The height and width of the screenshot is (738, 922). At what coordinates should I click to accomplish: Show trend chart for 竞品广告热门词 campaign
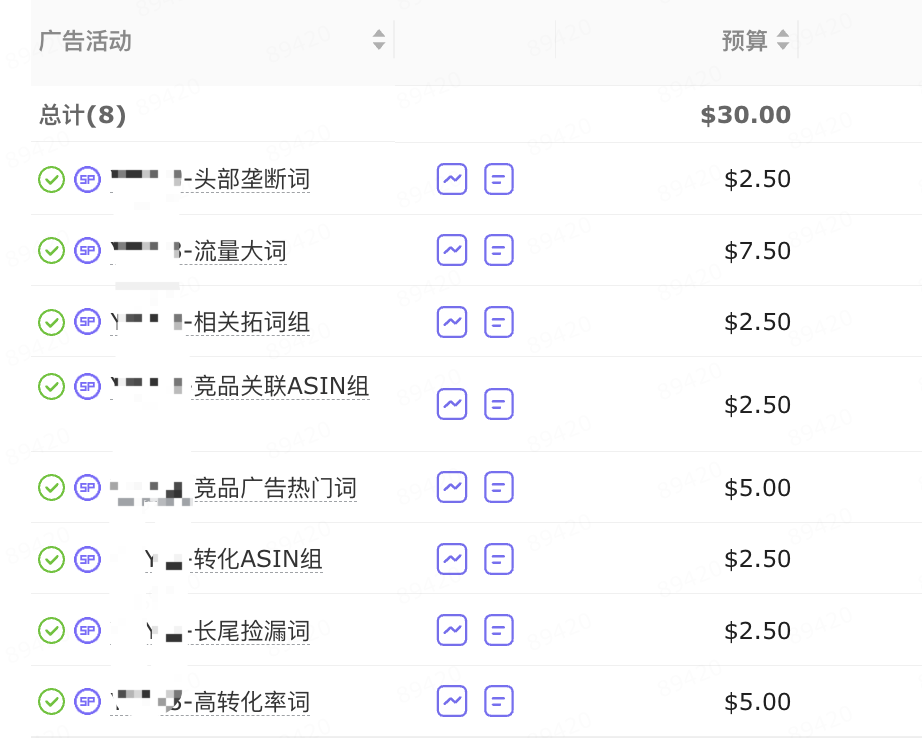point(452,487)
